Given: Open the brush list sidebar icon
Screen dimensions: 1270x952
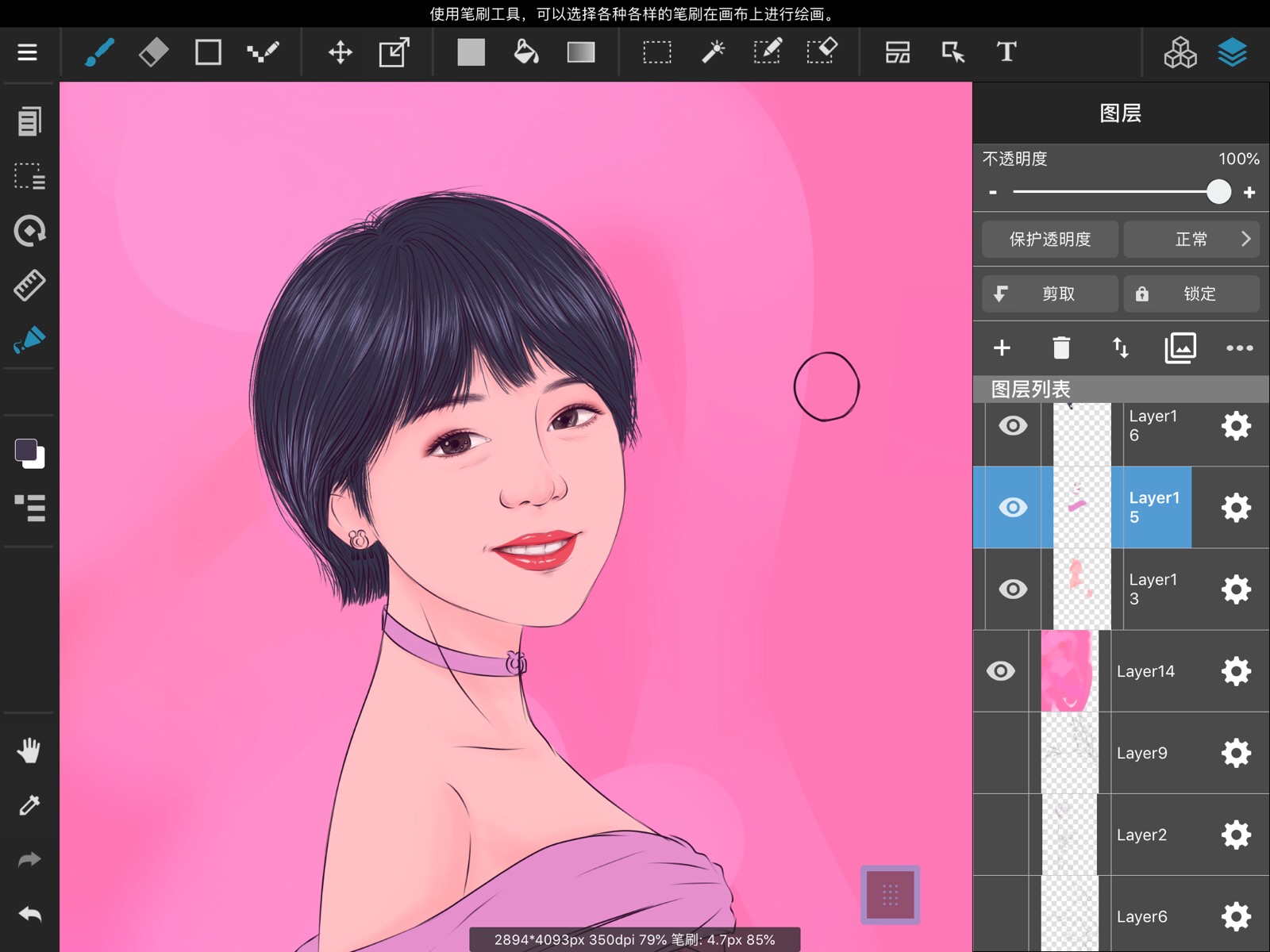Looking at the screenshot, I should point(29,508).
